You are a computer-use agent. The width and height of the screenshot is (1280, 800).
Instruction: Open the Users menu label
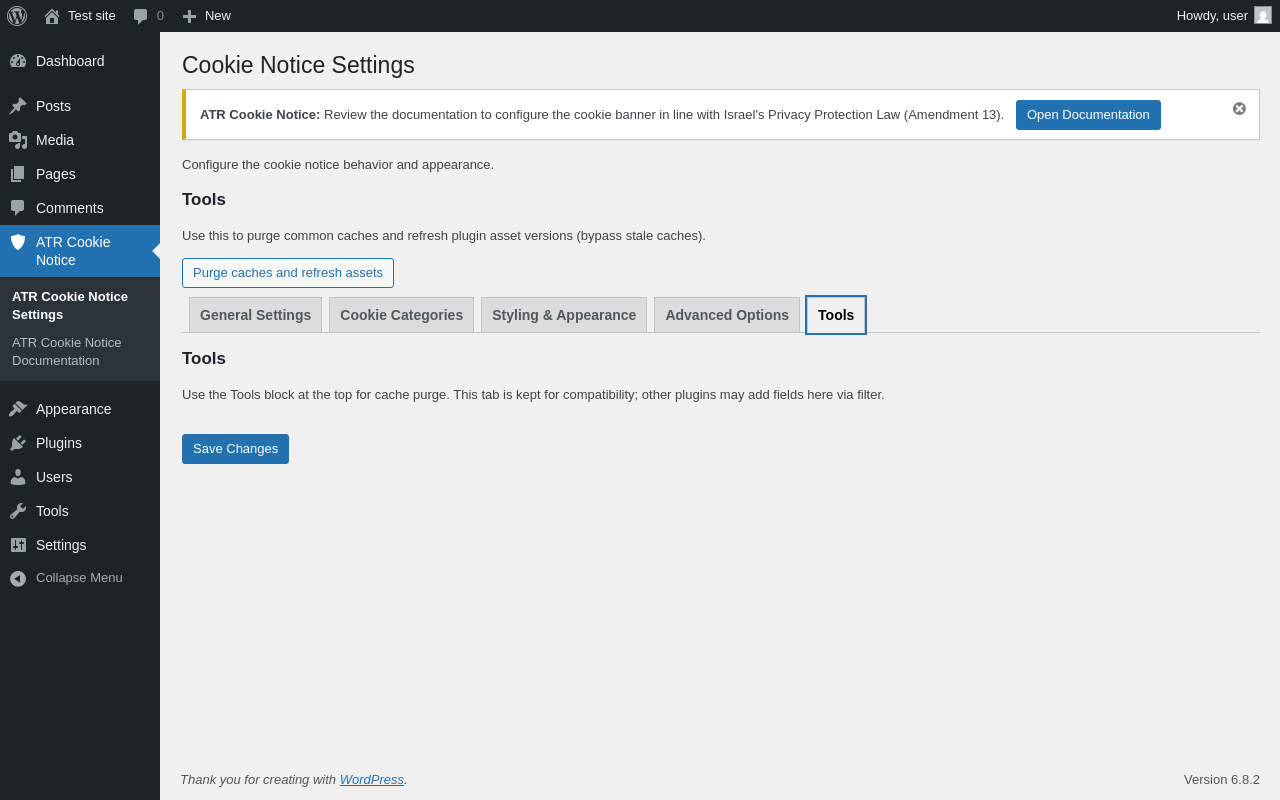pos(54,477)
